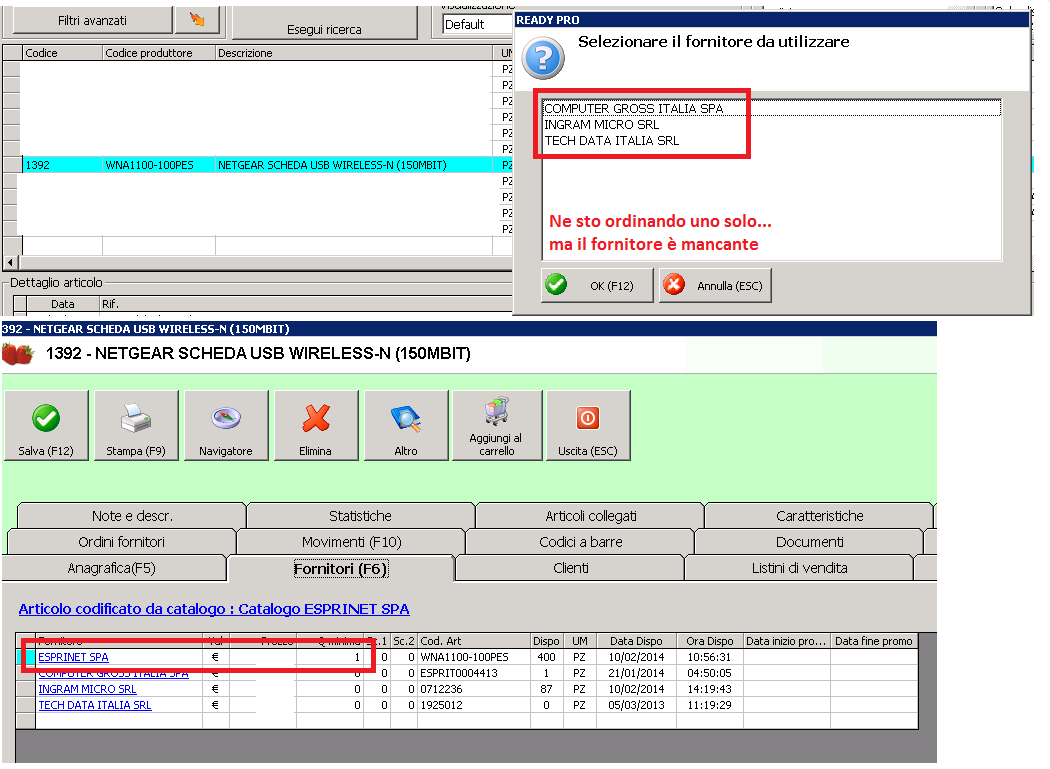
Task: Open the Articoli collegati tab
Action: click(591, 516)
